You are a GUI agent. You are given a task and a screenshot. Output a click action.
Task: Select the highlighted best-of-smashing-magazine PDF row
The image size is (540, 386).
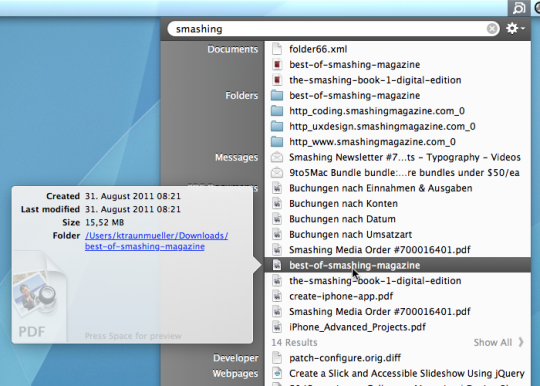397,265
